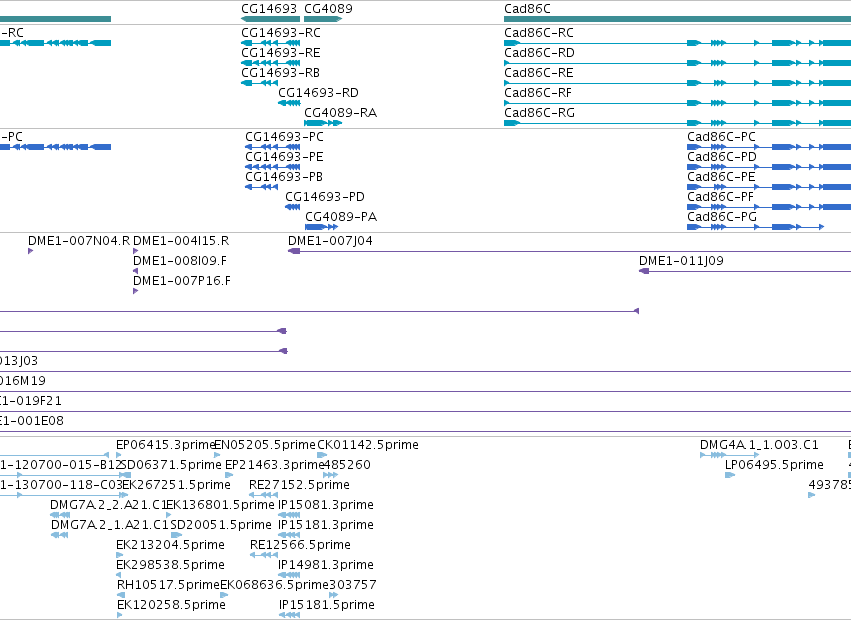Click CG14693-PD coding exon glyph

[293, 207]
